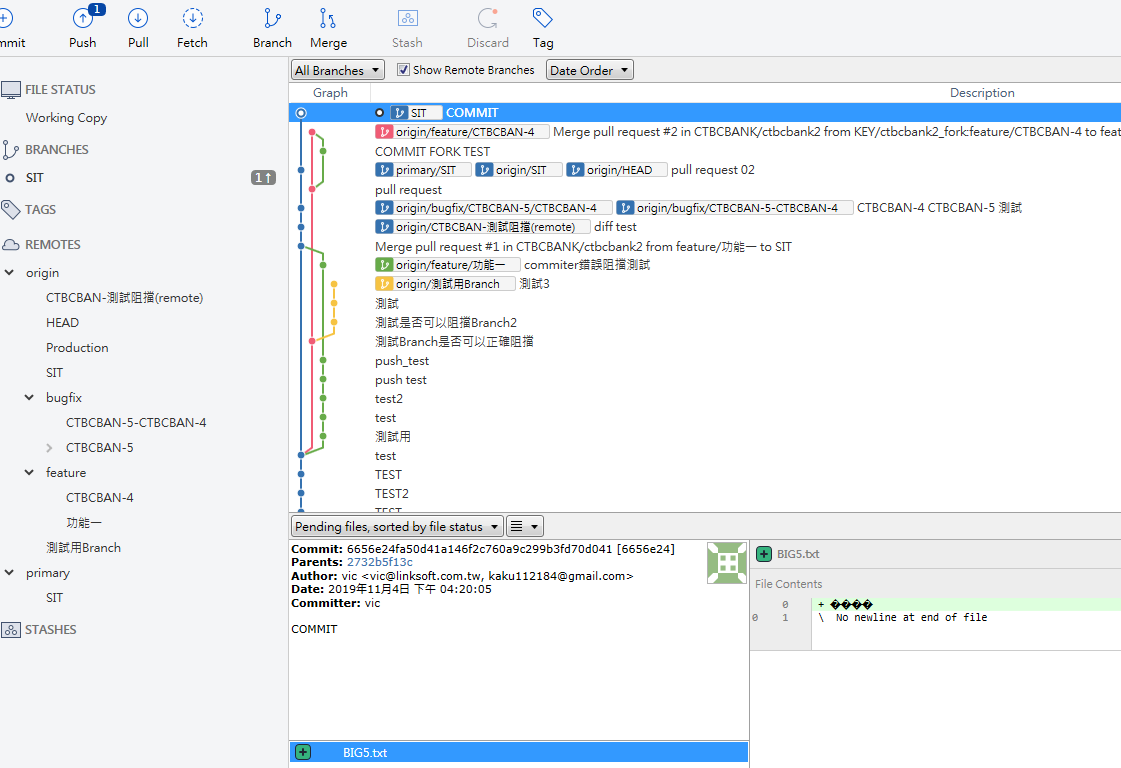Select the Production remote branch
Image resolution: width=1121 pixels, height=768 pixels.
tap(77, 348)
